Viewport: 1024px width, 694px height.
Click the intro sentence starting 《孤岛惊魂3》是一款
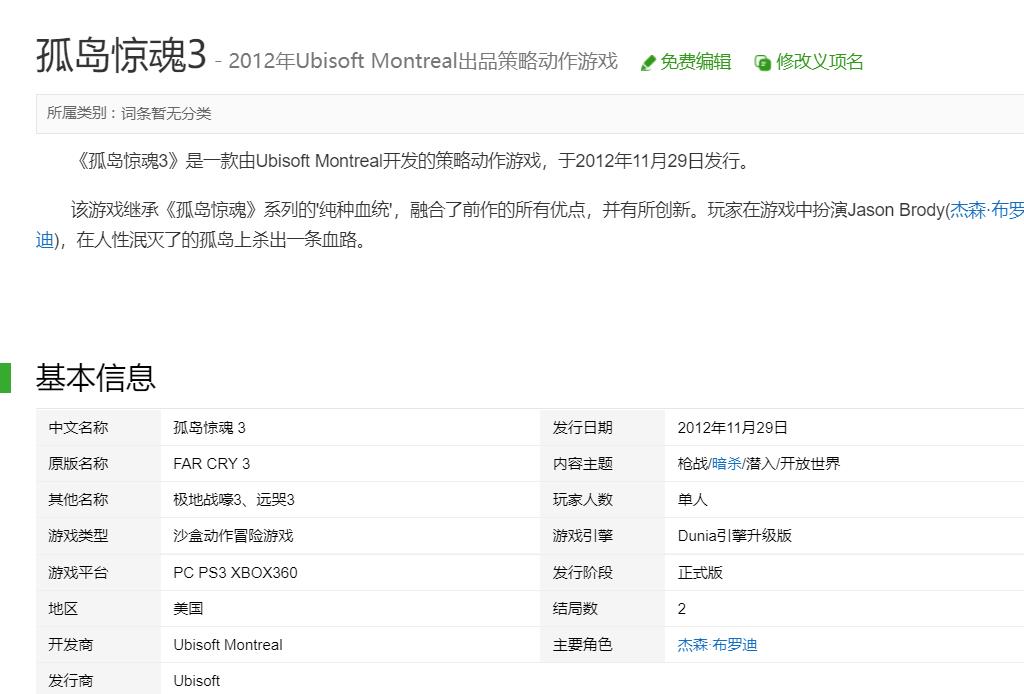point(412,161)
